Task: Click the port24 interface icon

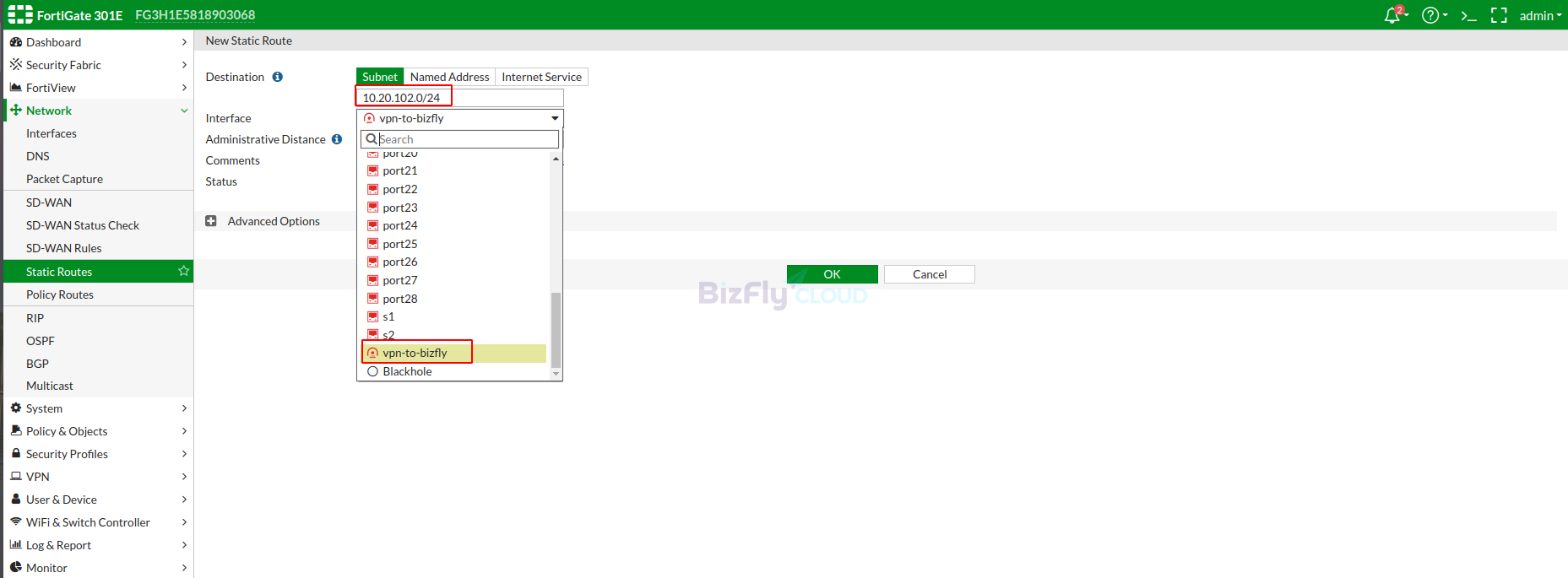Action: pos(372,225)
